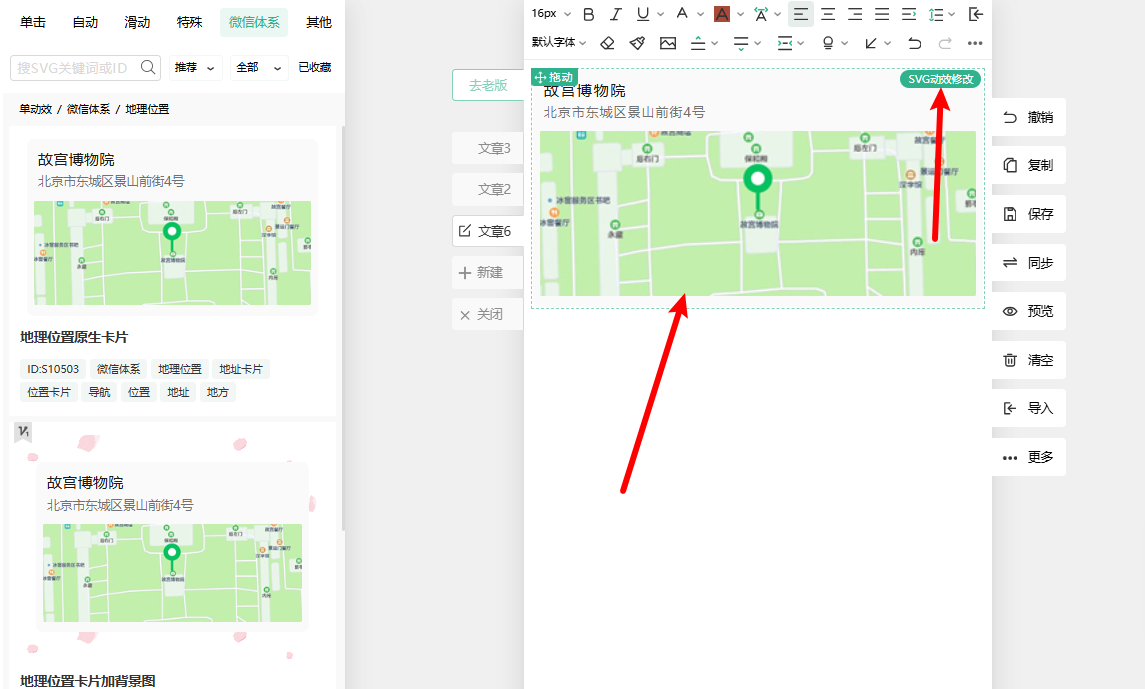
Task: Center-align the text
Action: click(828, 14)
